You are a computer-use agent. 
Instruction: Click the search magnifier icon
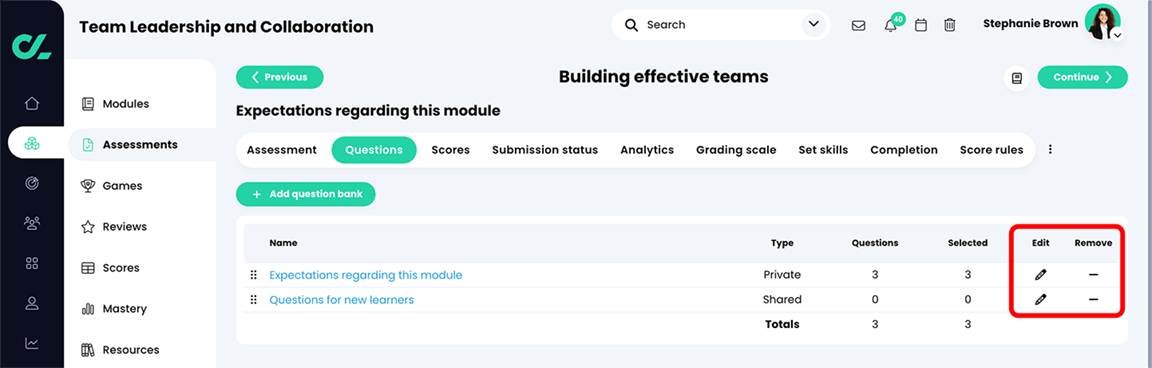[632, 25]
